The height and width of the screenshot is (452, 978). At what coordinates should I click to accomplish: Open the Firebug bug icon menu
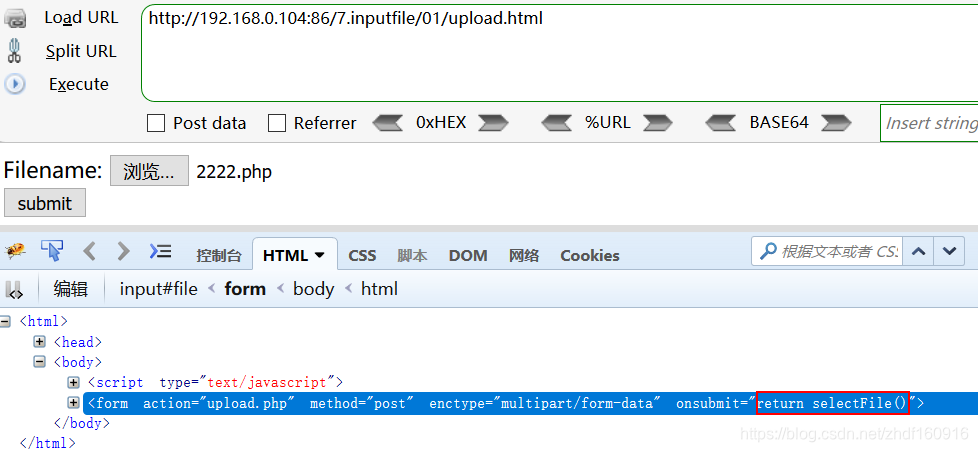(x=15, y=251)
